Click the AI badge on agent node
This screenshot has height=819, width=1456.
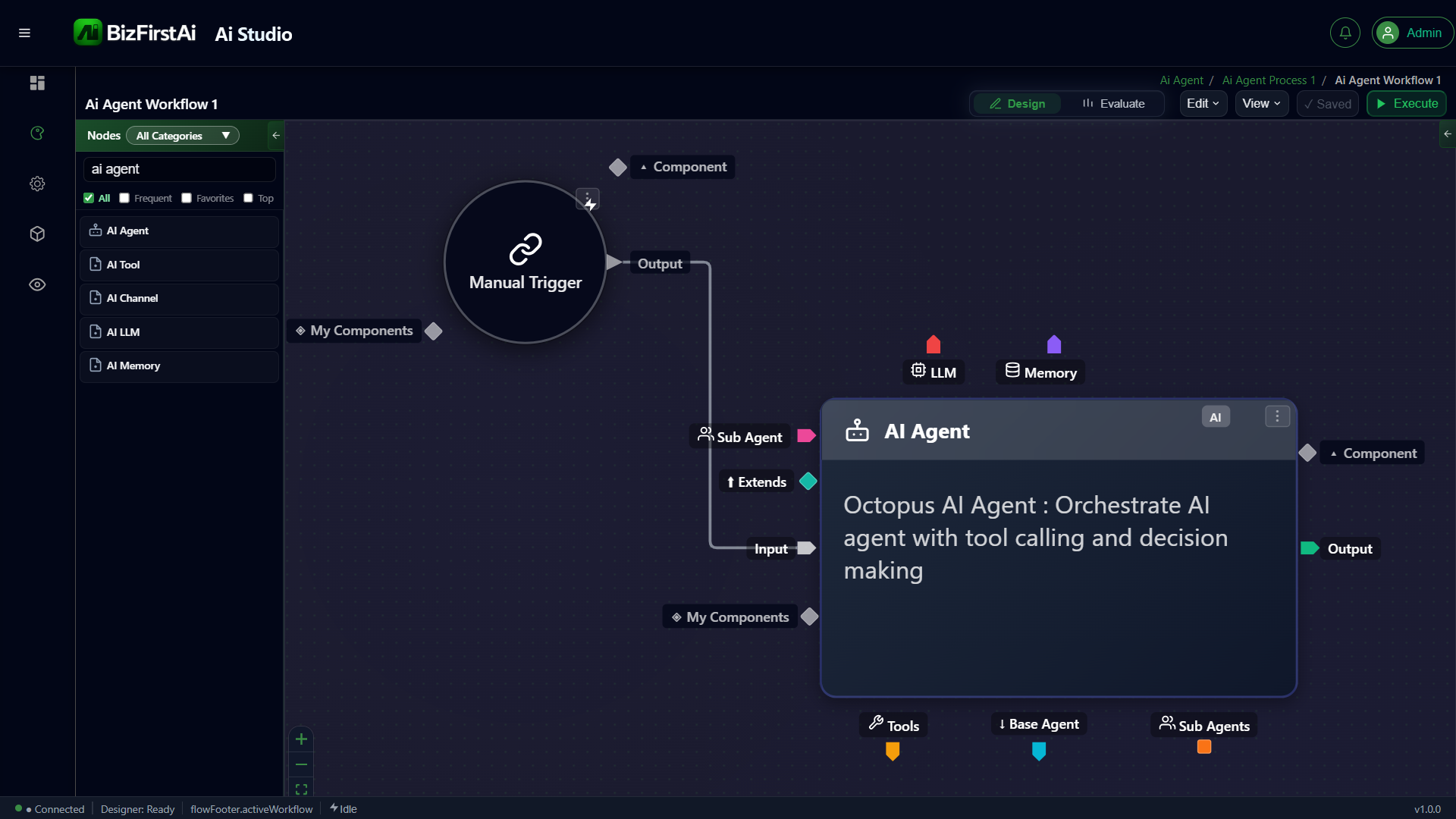1216,417
